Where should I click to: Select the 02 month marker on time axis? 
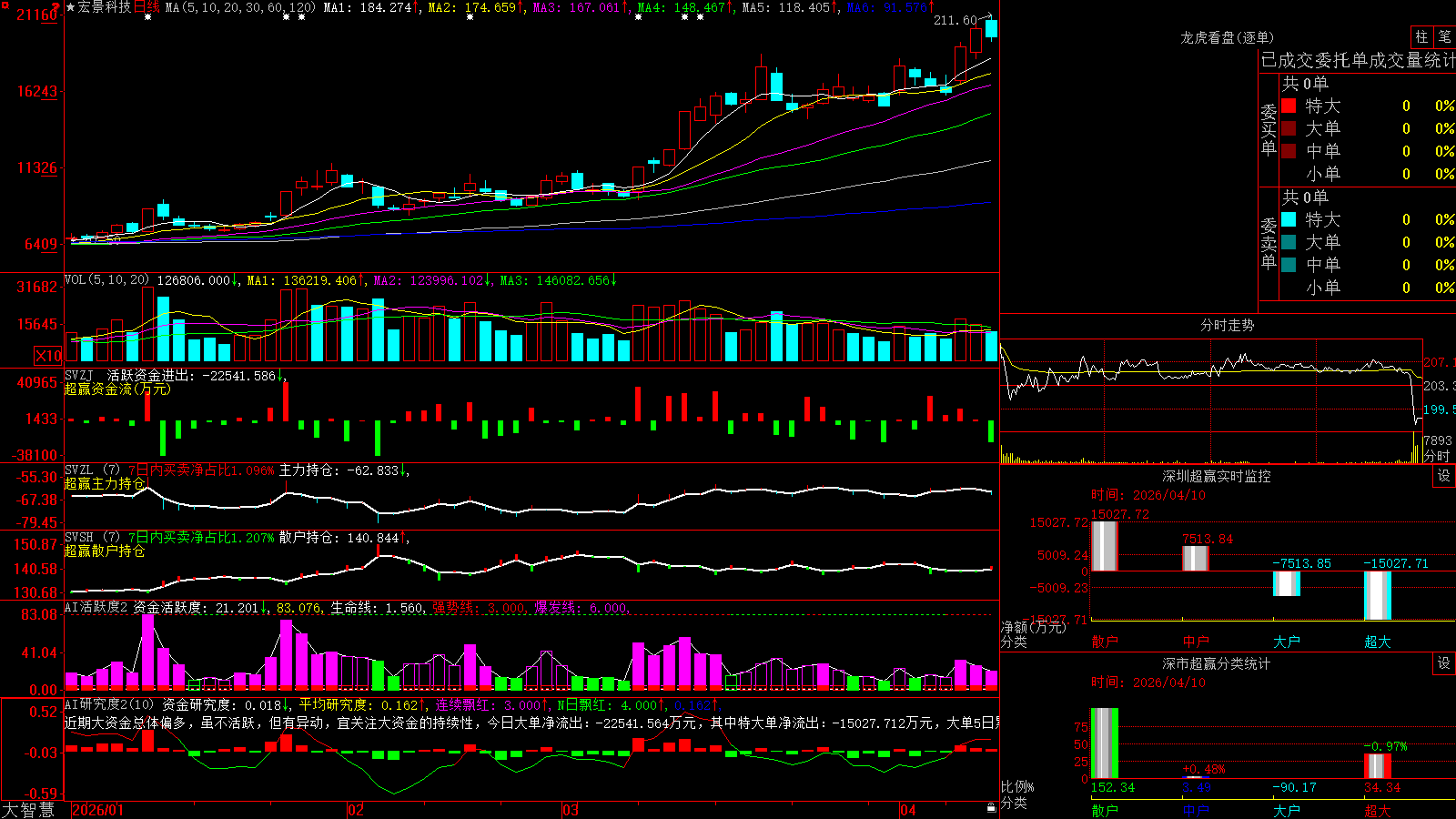coord(356,810)
